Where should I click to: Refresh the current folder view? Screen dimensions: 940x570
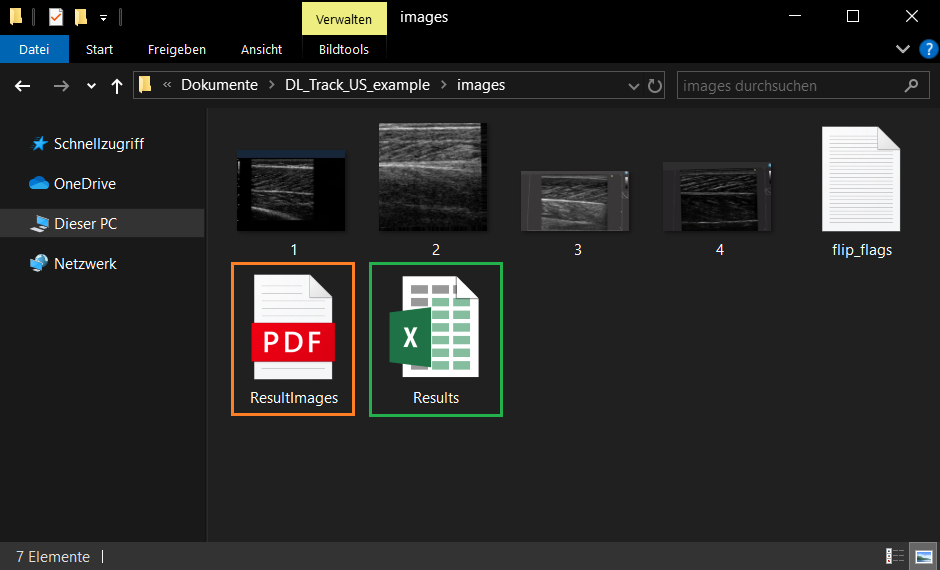655,86
